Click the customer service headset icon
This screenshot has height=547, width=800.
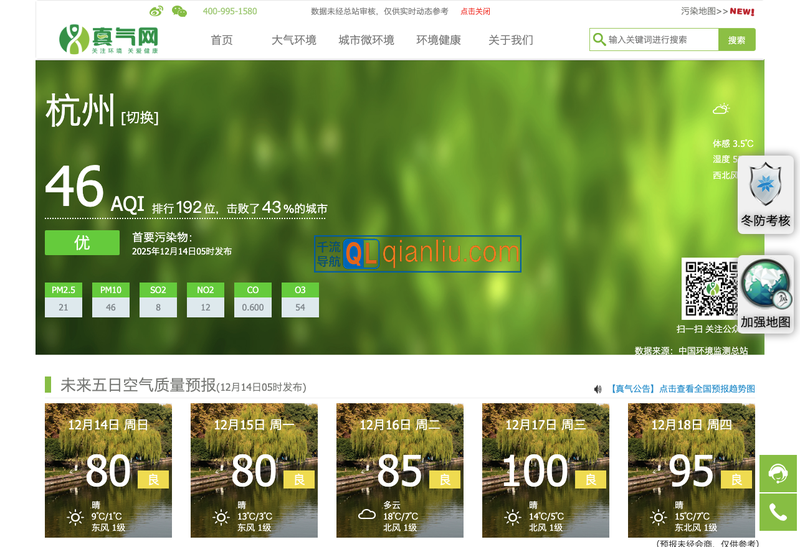(777, 473)
